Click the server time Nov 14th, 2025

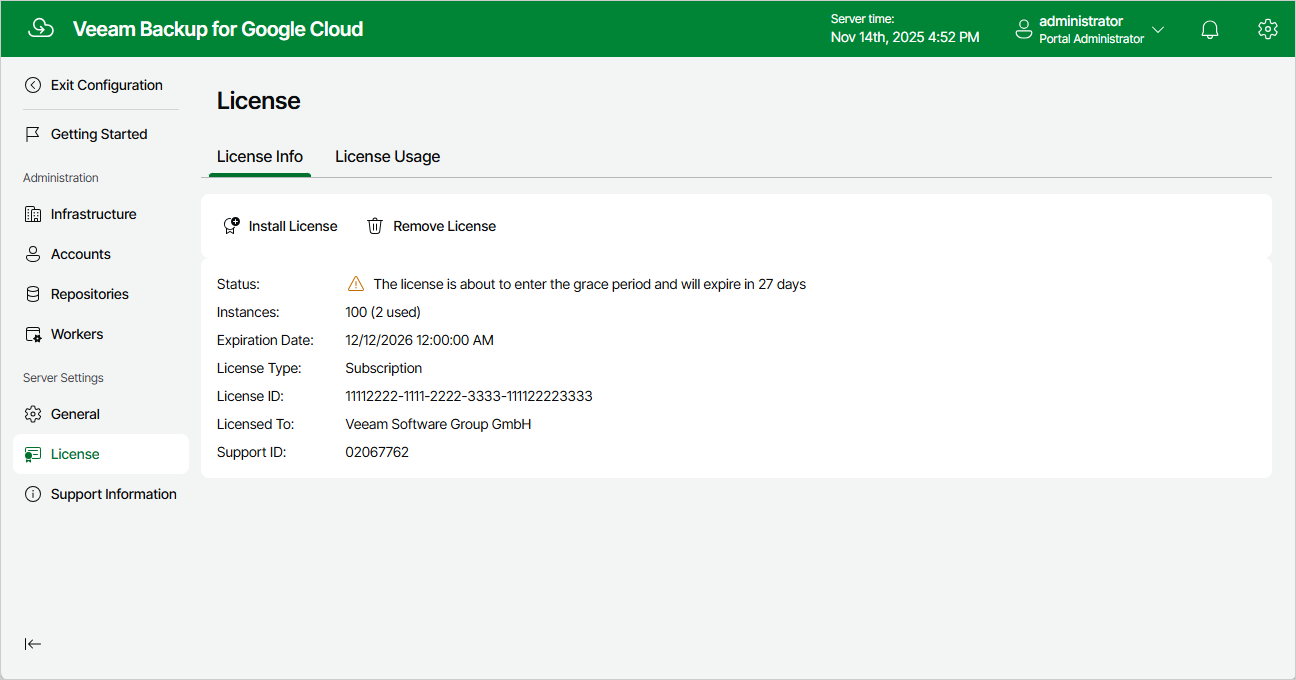point(905,37)
